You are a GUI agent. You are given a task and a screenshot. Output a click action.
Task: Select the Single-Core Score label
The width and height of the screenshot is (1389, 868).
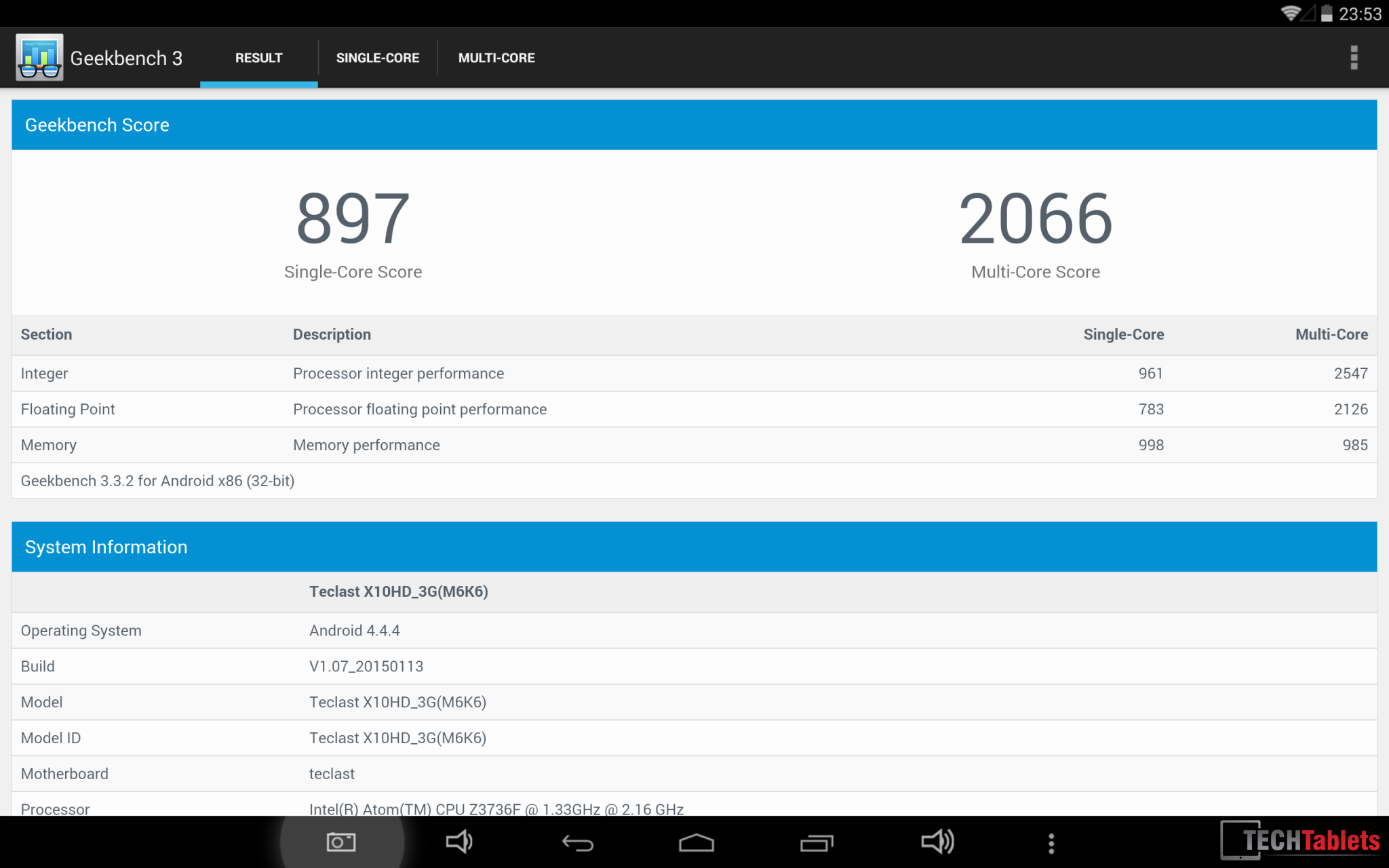(353, 272)
